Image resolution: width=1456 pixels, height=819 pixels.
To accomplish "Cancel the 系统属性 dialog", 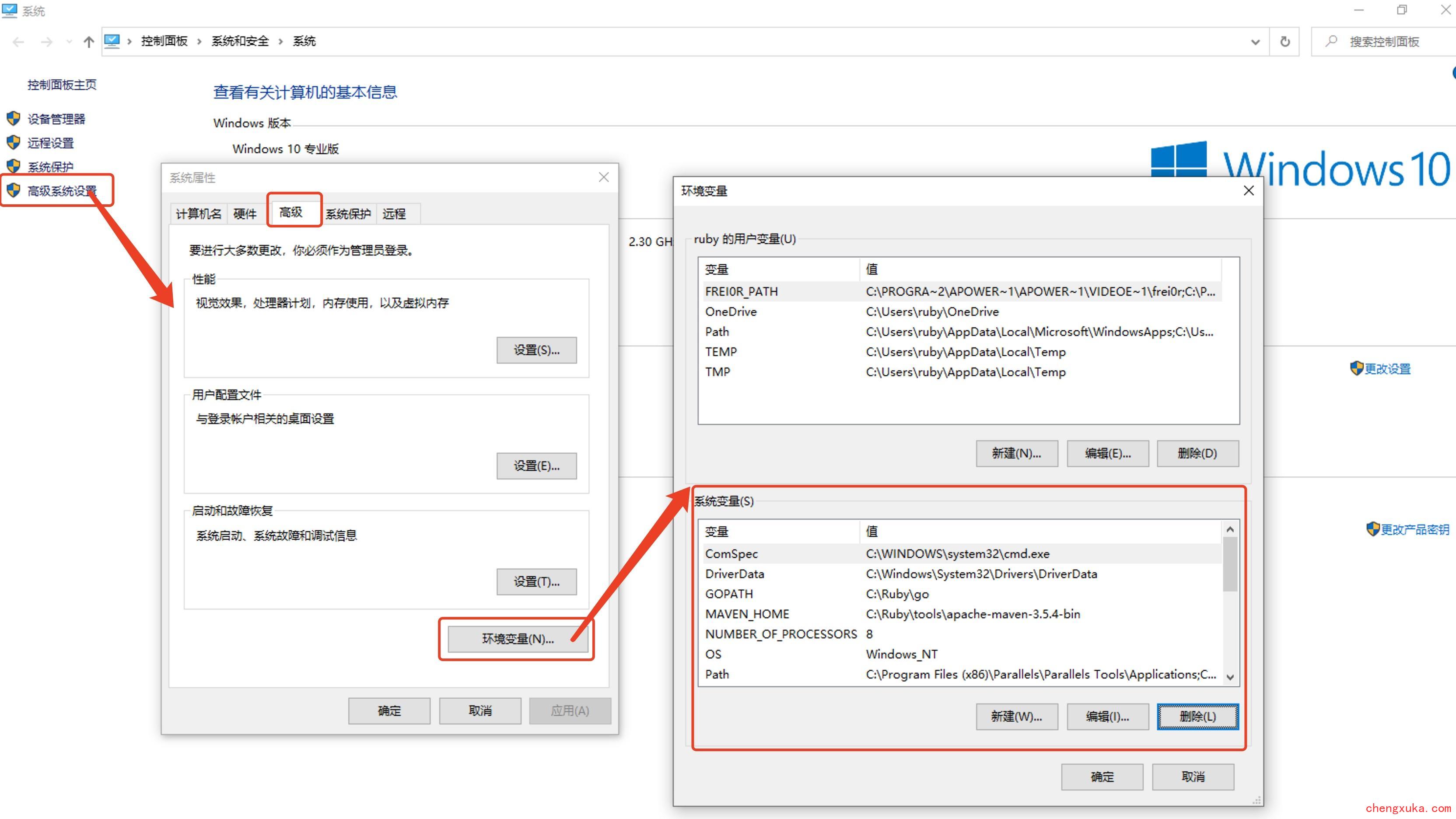I will tap(480, 711).
